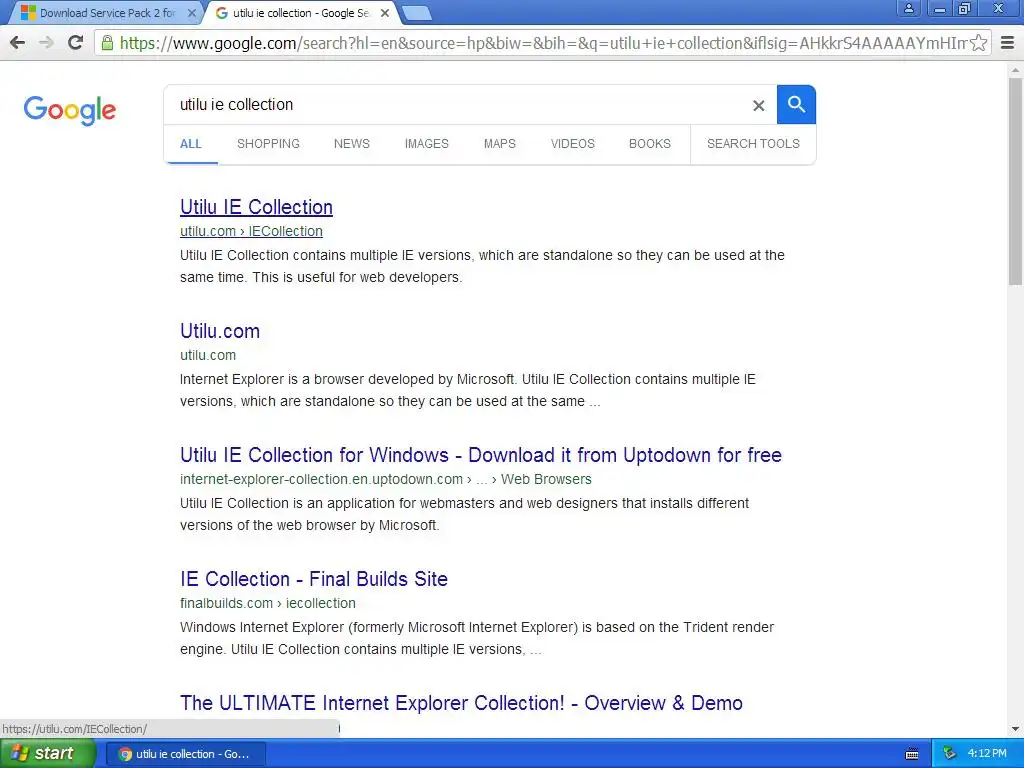Screen dimensions: 1024x768
Task: Open IE Collection - Final Builds Site result
Action: click(x=313, y=579)
